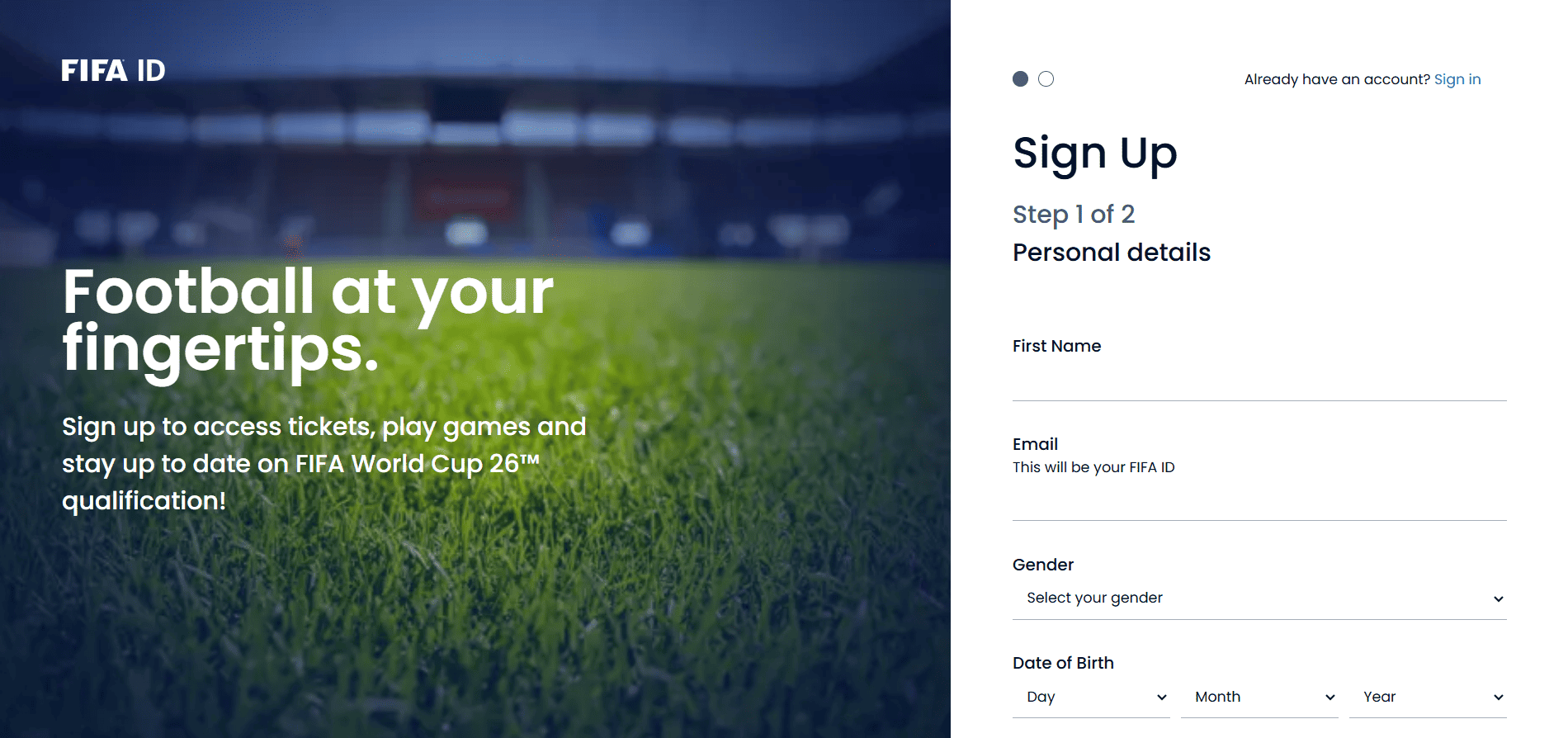Click the chevron on the gender selector
This screenshot has width=1568, height=738.
(1497, 597)
